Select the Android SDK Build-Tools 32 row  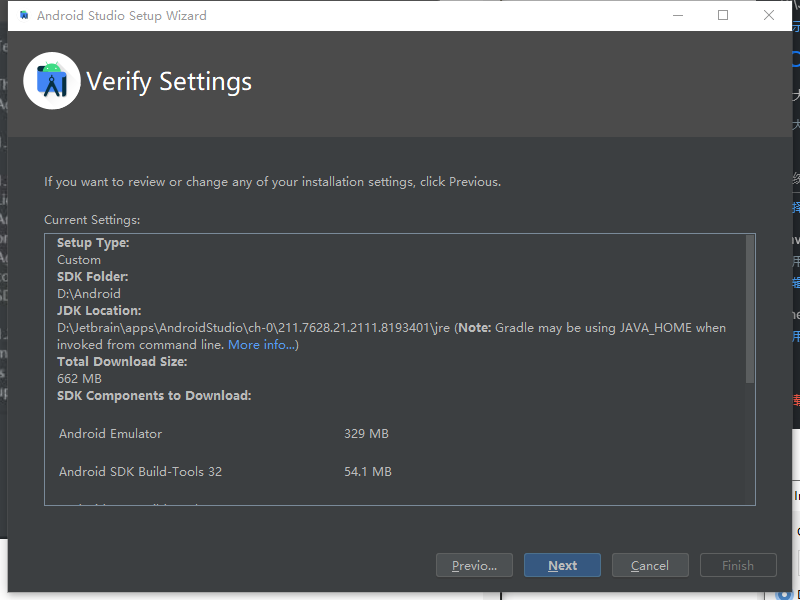(x=140, y=471)
